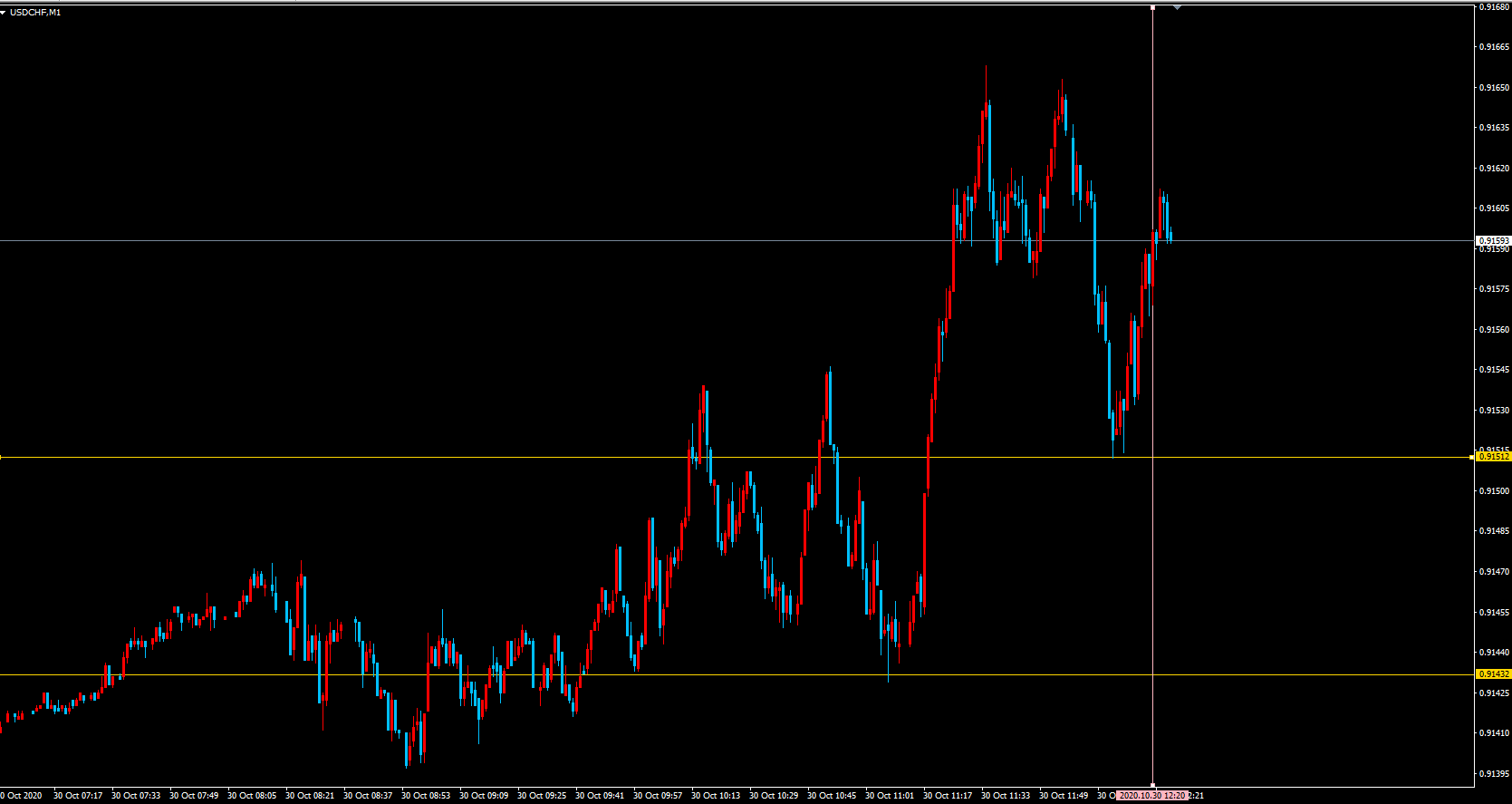This screenshot has height=804, width=1512.
Task: Click the 0.91650 price scale label
Action: point(1494,88)
